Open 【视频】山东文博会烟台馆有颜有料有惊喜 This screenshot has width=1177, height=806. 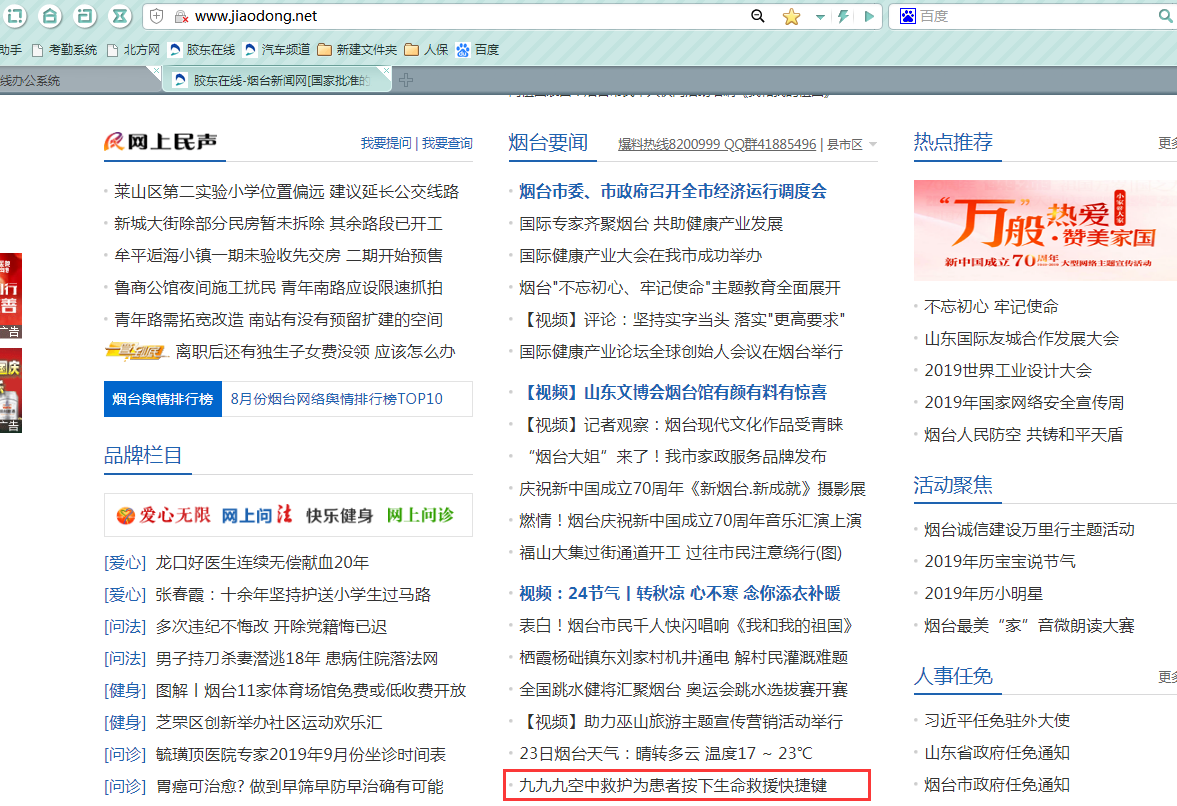673,392
